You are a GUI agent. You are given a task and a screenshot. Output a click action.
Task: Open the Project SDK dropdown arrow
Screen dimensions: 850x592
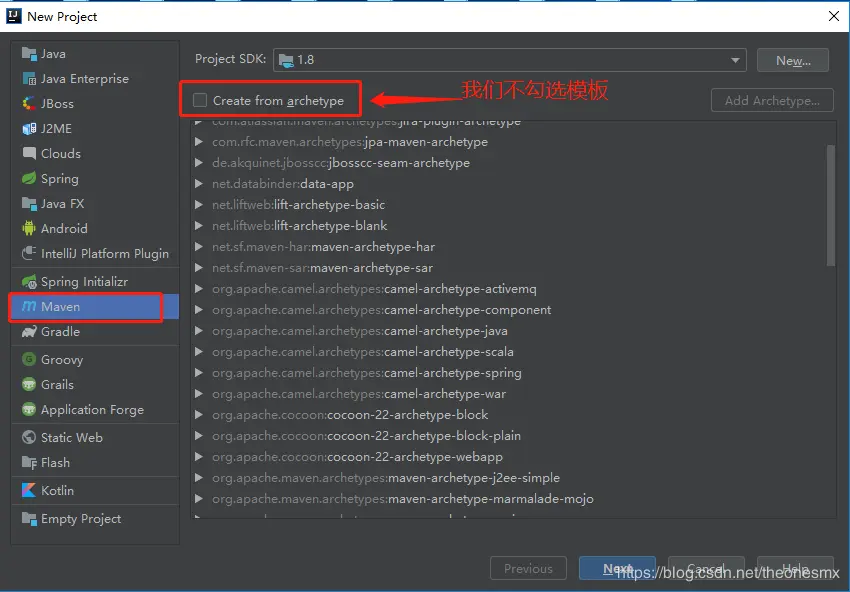coord(735,60)
